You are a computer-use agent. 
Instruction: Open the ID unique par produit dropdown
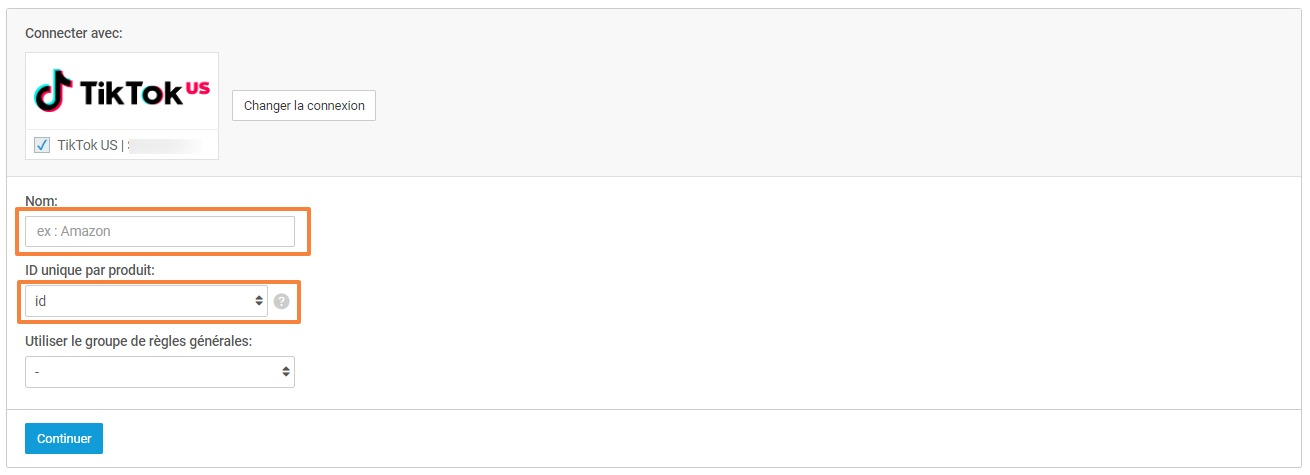[146, 301]
